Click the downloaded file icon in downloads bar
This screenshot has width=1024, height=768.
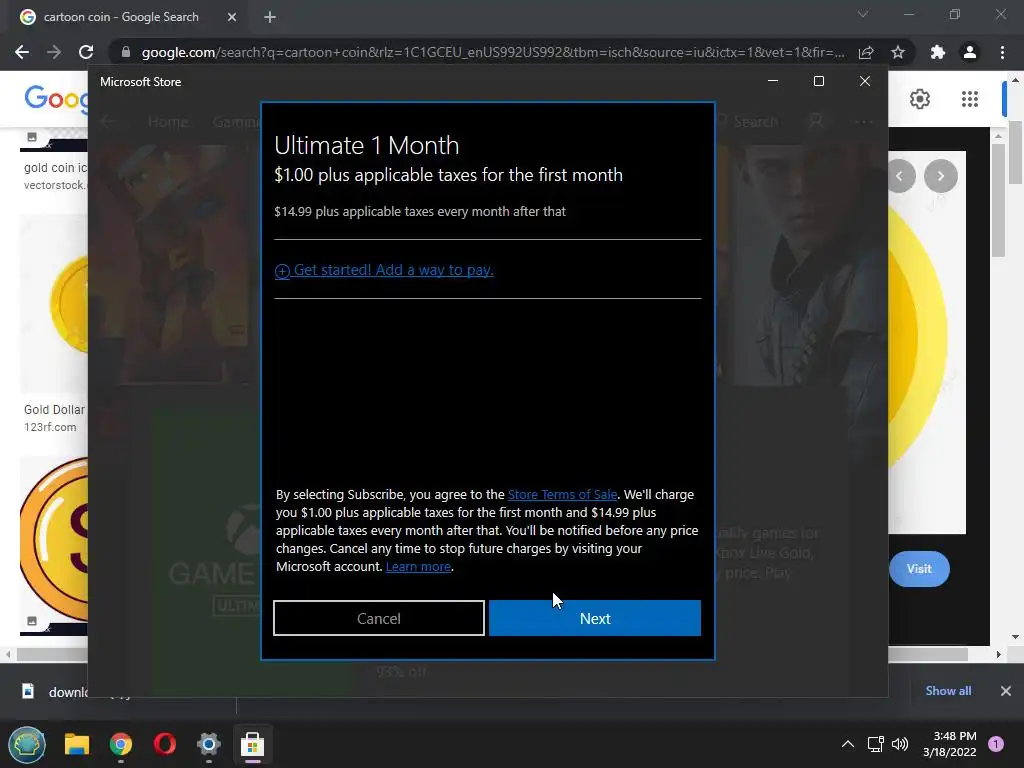27,691
